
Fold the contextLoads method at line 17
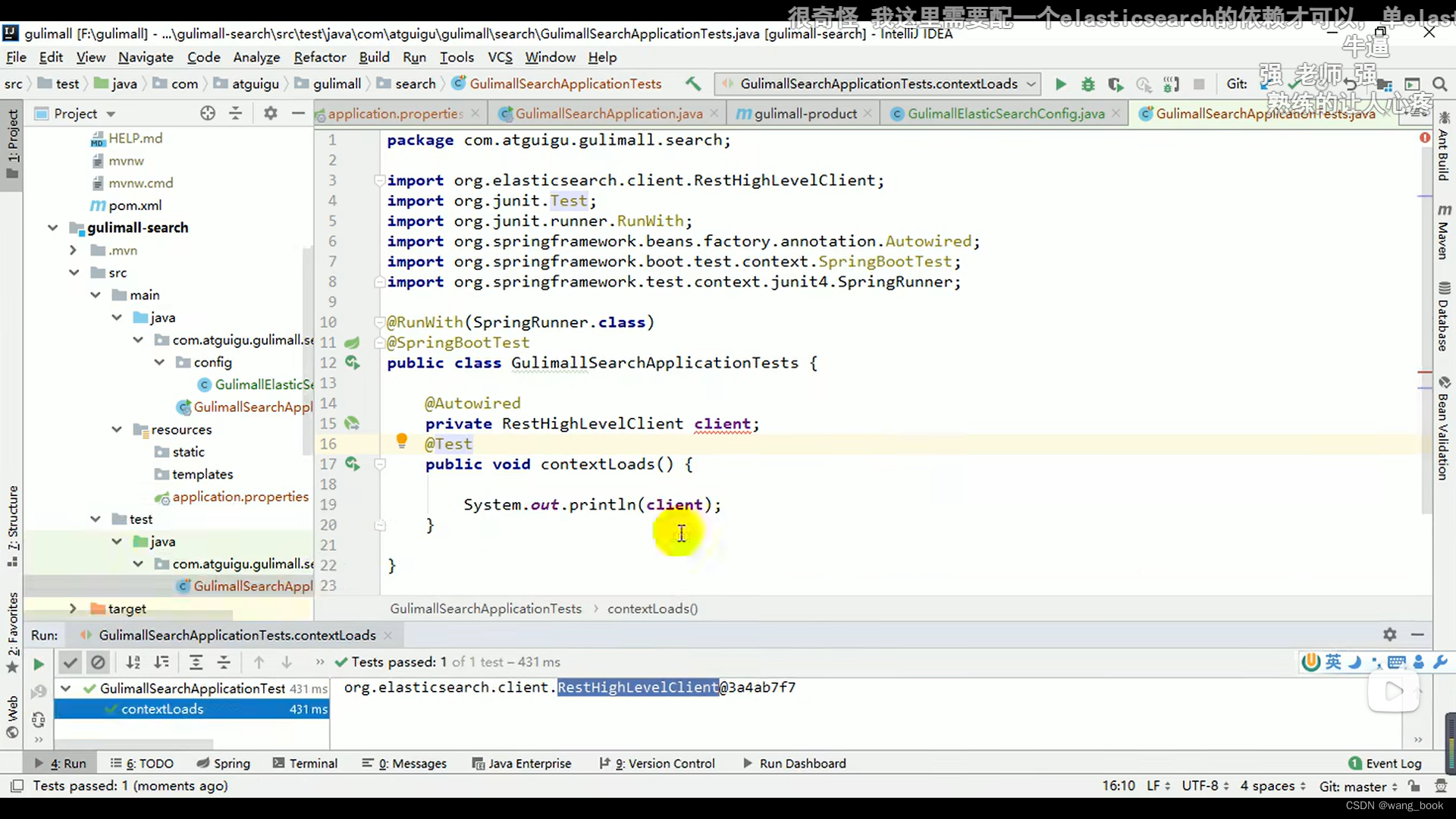coord(380,463)
